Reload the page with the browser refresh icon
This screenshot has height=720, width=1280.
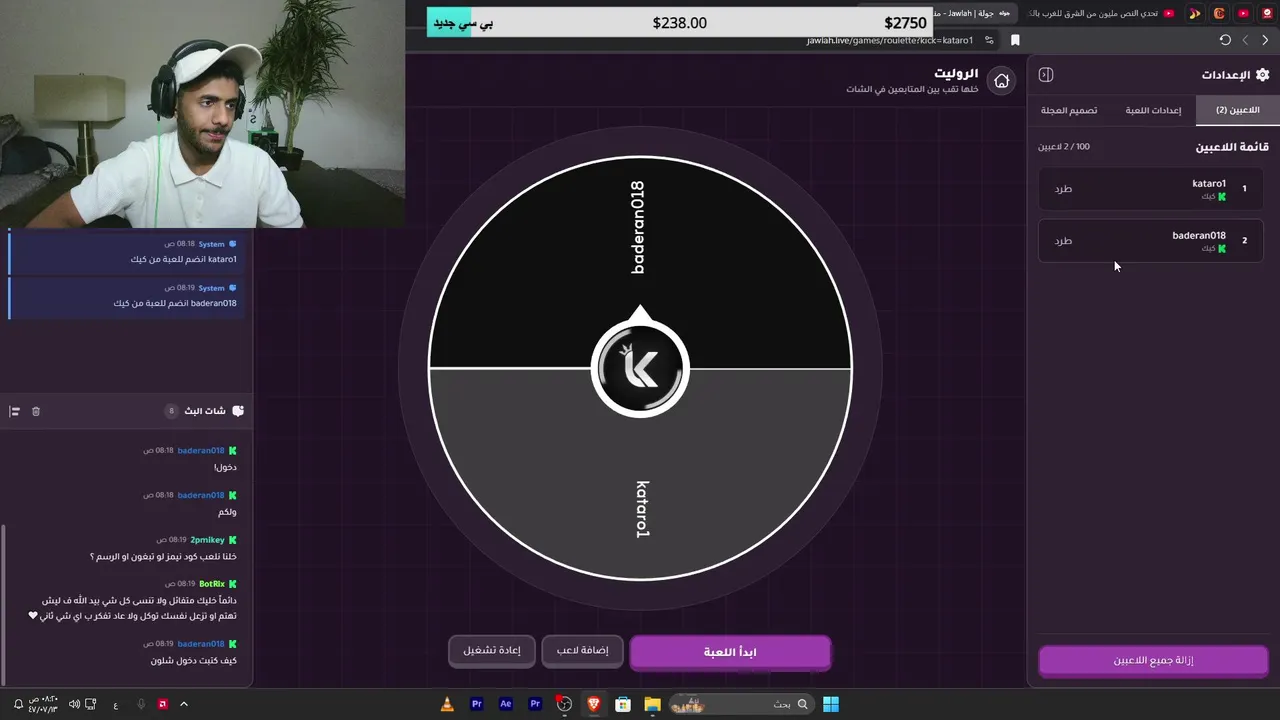(x=1225, y=40)
